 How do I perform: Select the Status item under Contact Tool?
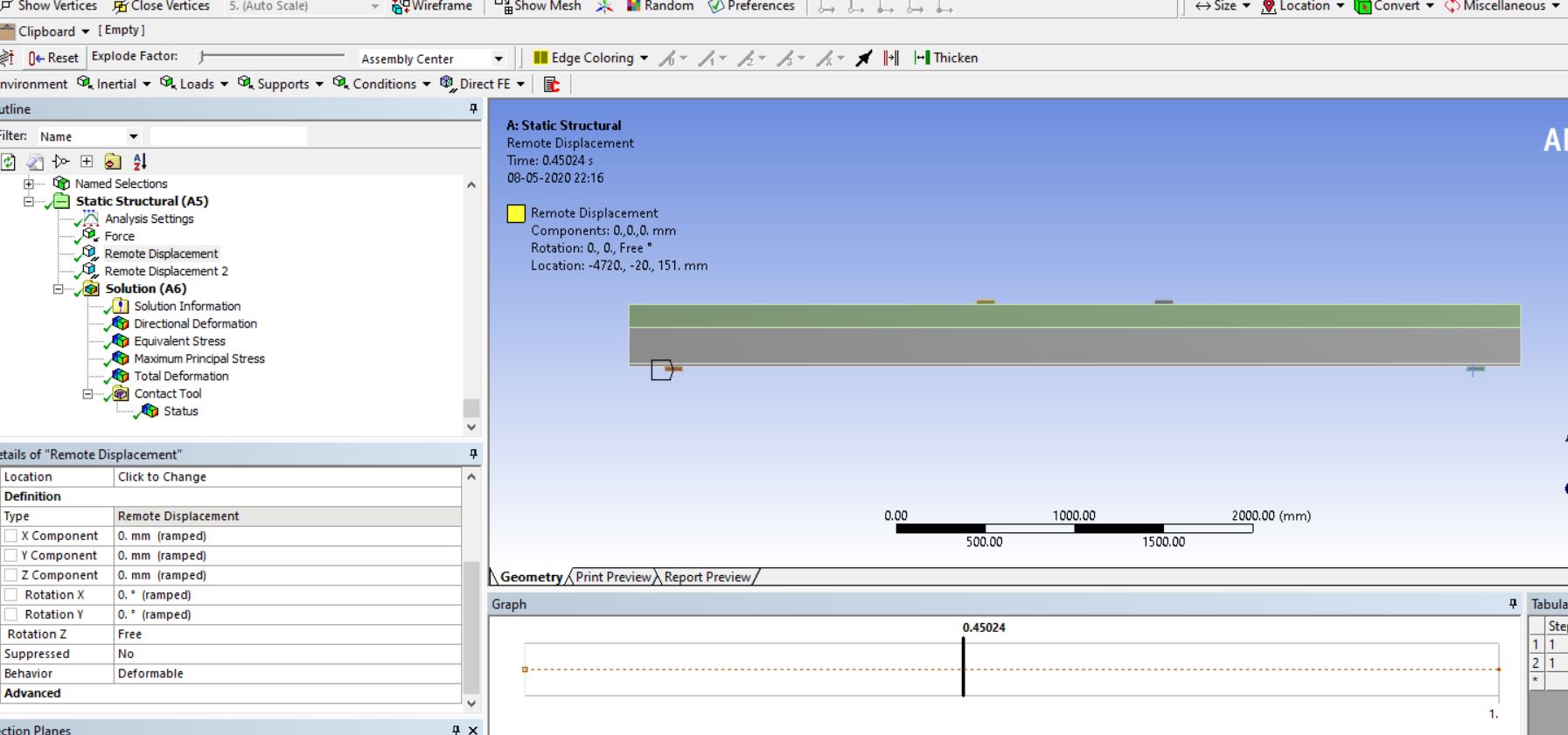(181, 411)
